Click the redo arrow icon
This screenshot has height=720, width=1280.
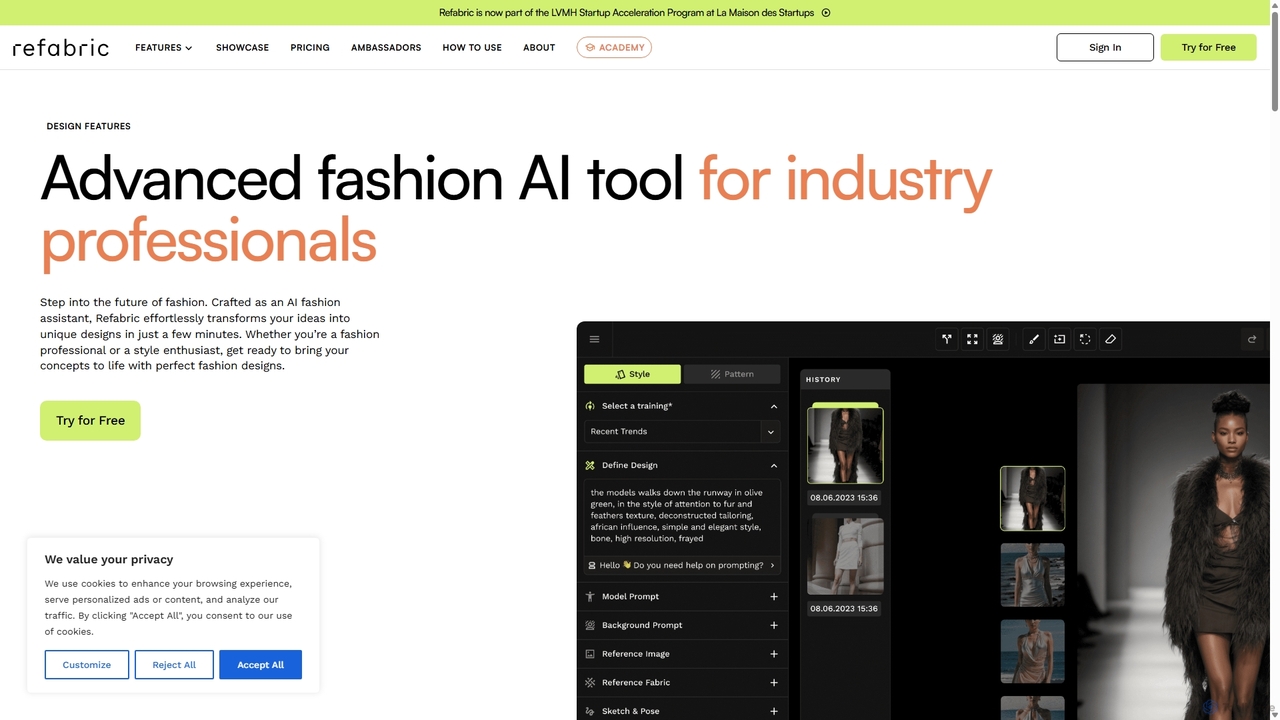[1252, 339]
